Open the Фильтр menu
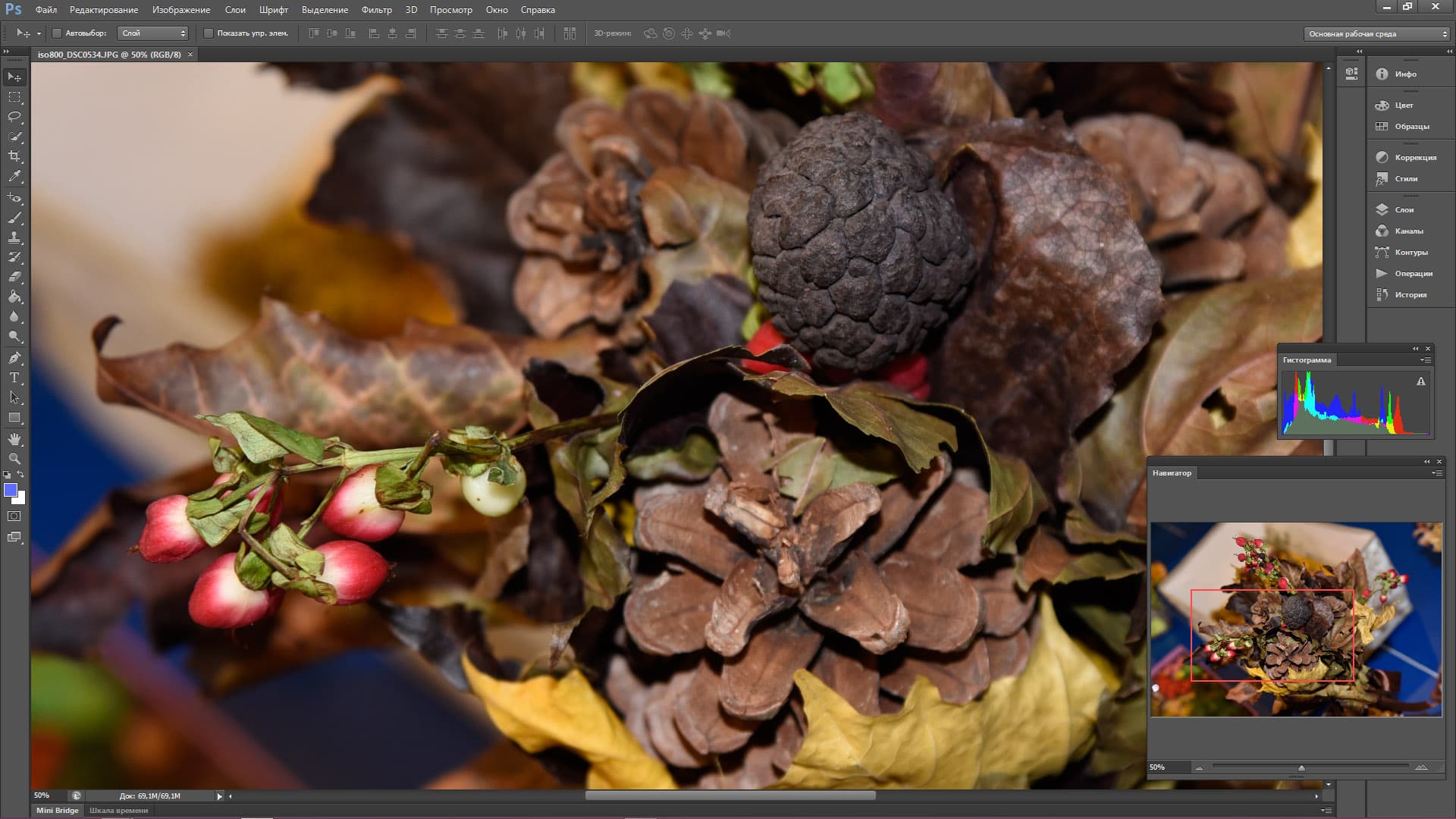 tap(376, 10)
